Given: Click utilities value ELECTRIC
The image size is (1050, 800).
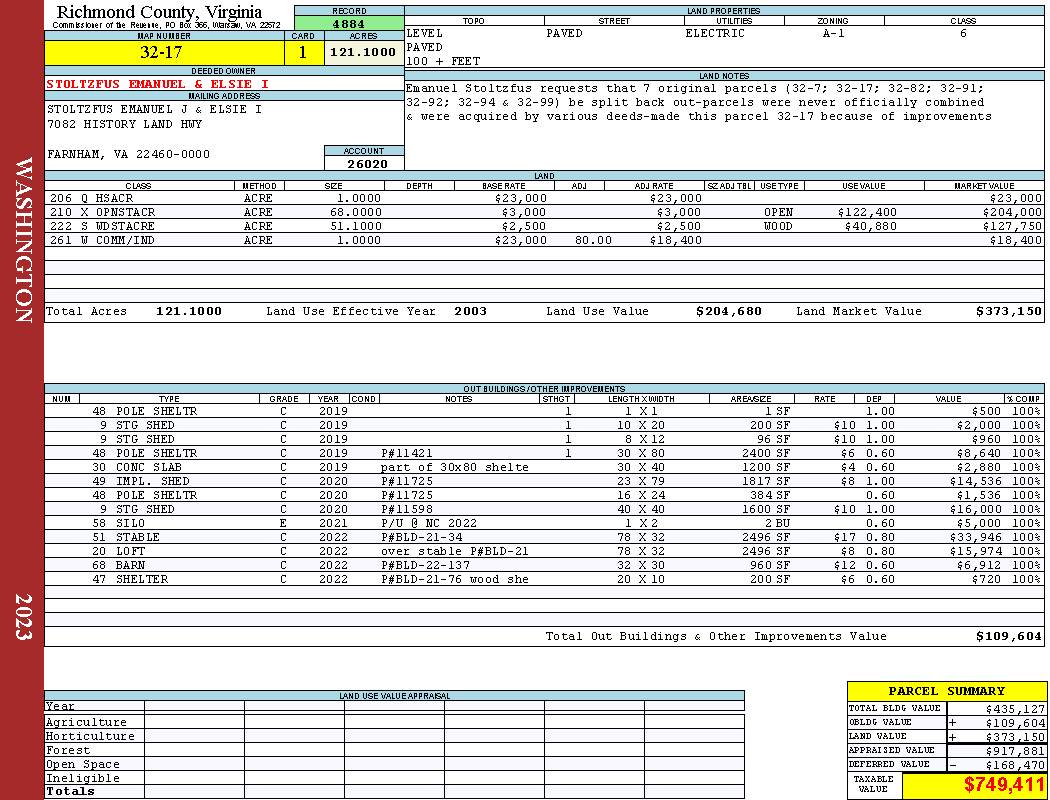Looking at the screenshot, I should tap(715, 33).
